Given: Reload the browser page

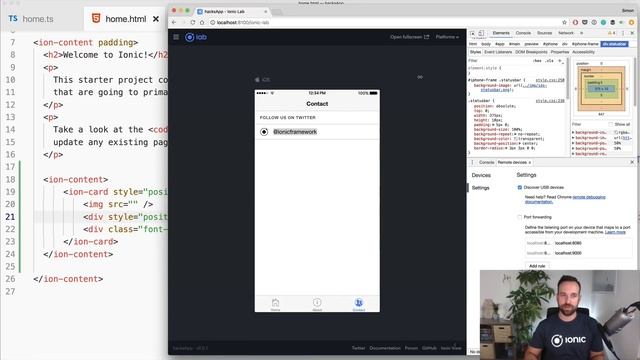Looking at the screenshot, I should [x=193, y=22].
